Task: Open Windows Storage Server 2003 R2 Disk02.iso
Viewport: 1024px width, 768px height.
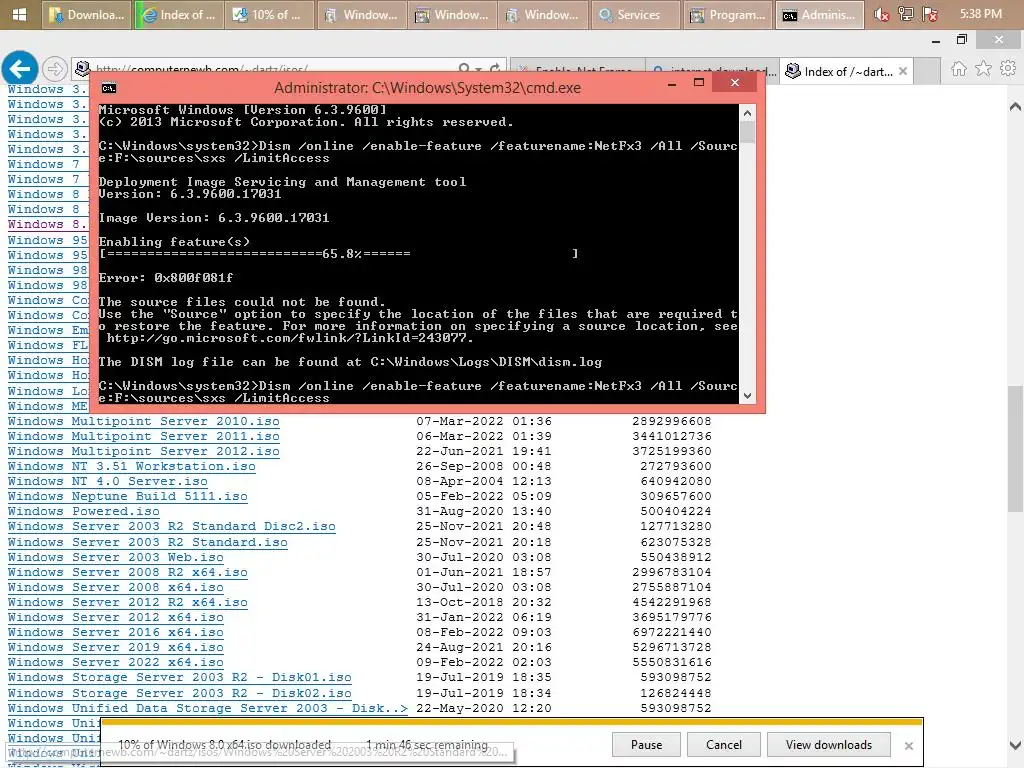Action: click(x=180, y=693)
